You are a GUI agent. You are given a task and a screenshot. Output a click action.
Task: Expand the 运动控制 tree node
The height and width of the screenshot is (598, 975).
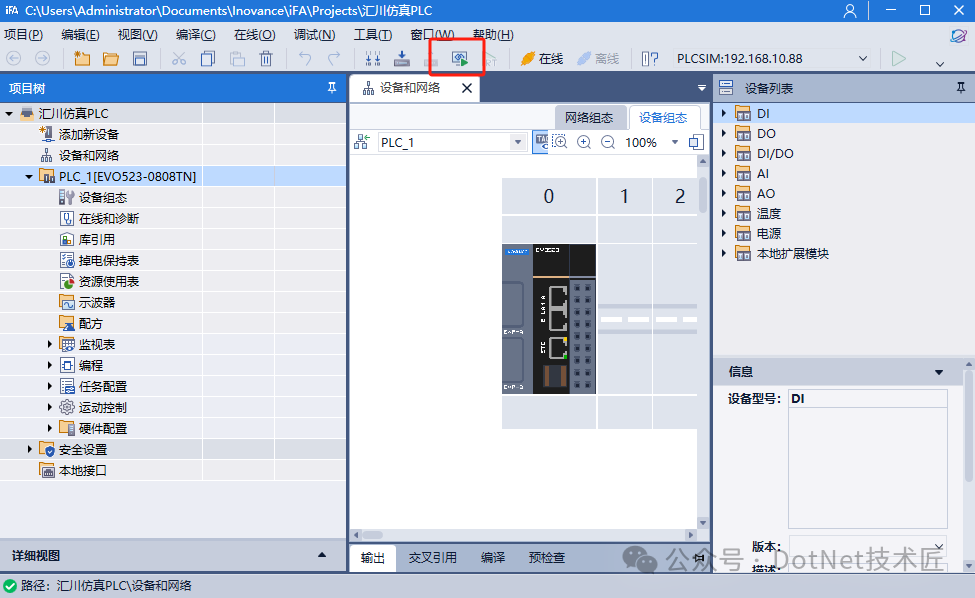(50, 408)
